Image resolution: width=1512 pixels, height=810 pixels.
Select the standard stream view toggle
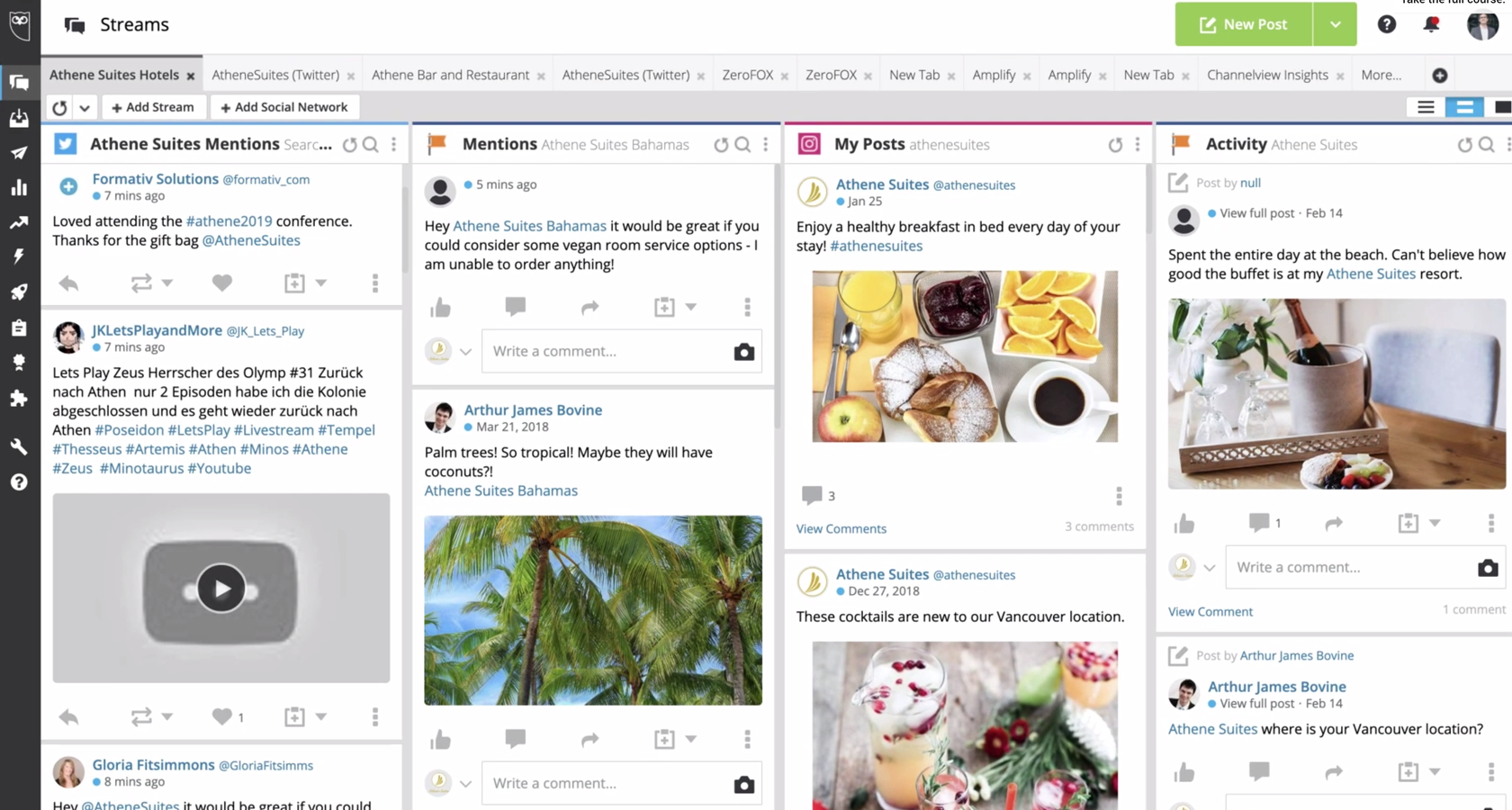1464,107
